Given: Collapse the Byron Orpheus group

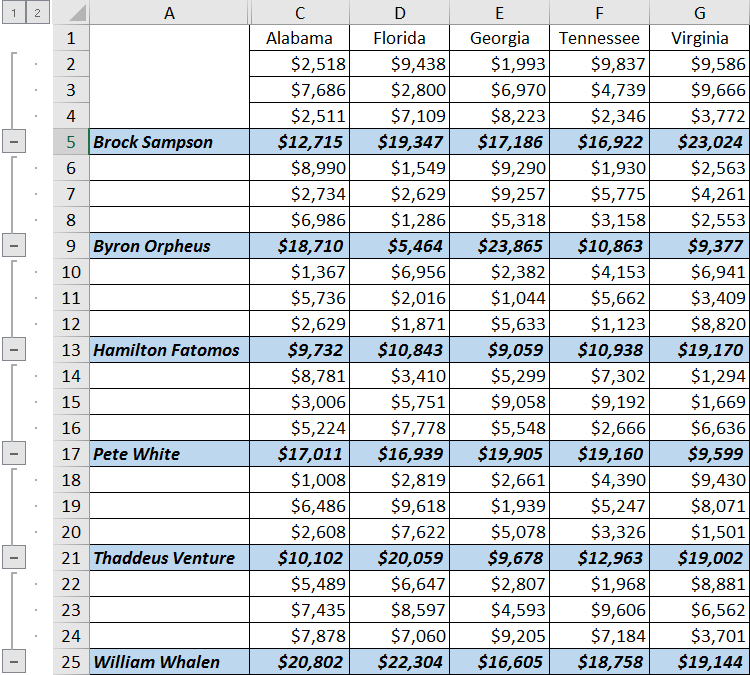Looking at the screenshot, I should (x=13, y=246).
